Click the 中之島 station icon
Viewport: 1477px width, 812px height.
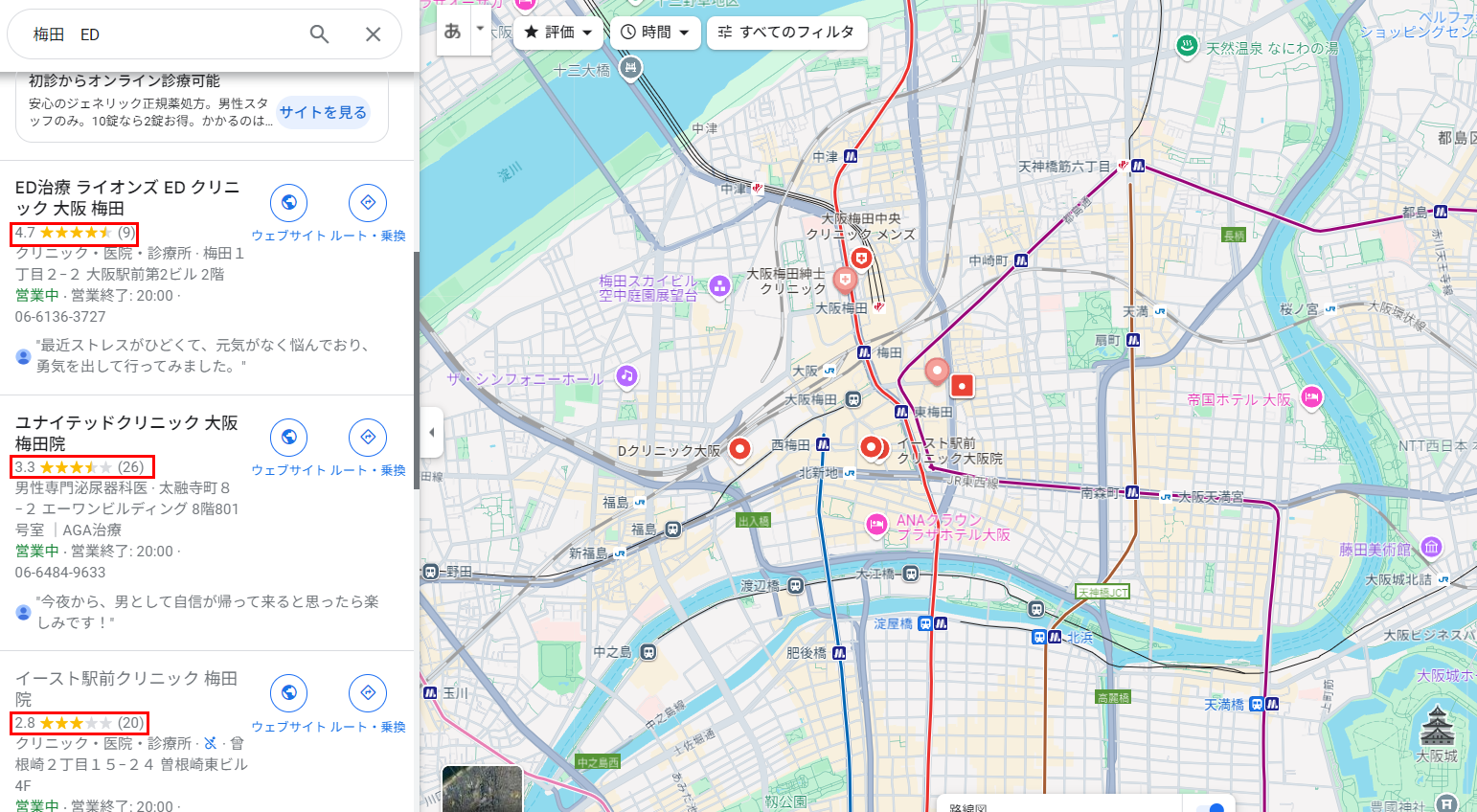click(648, 652)
